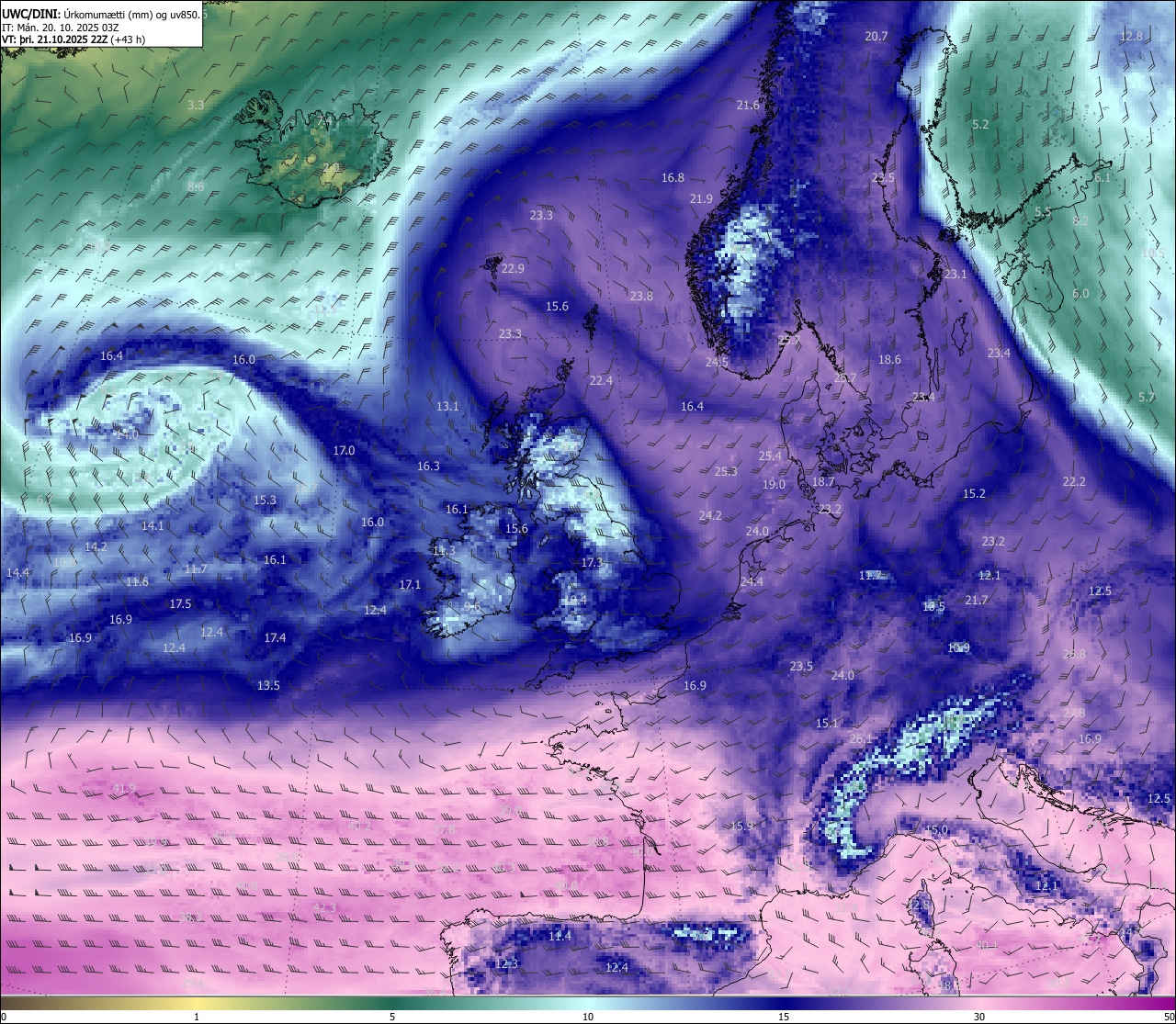Click the 16.3 value on the map
Screen dimensions: 1176x1024
tap(428, 467)
